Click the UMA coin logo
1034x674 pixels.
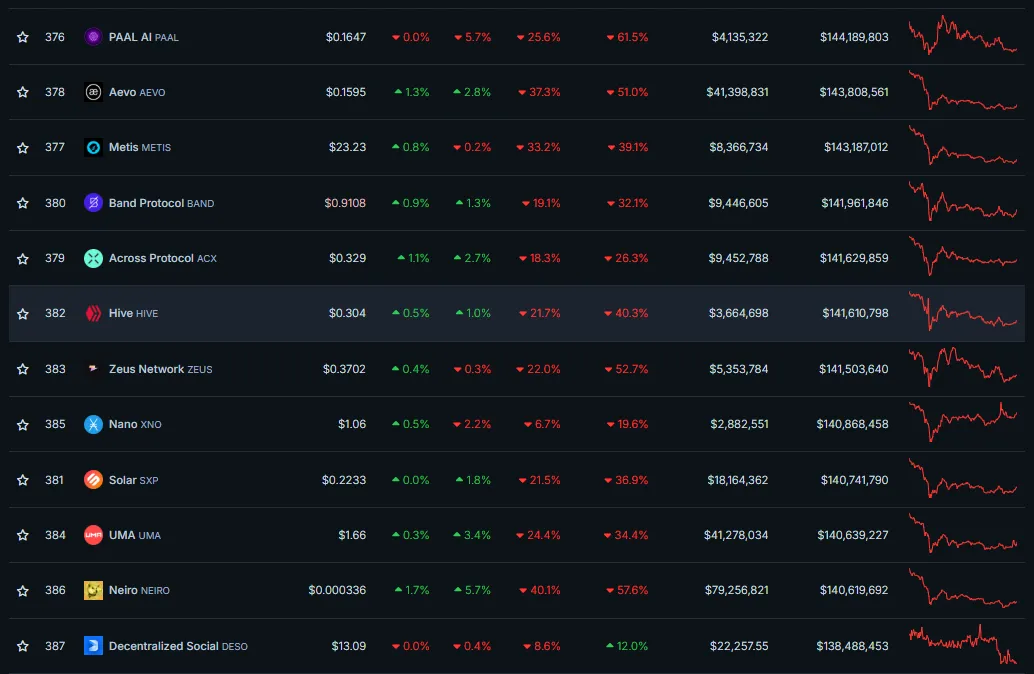coord(93,535)
